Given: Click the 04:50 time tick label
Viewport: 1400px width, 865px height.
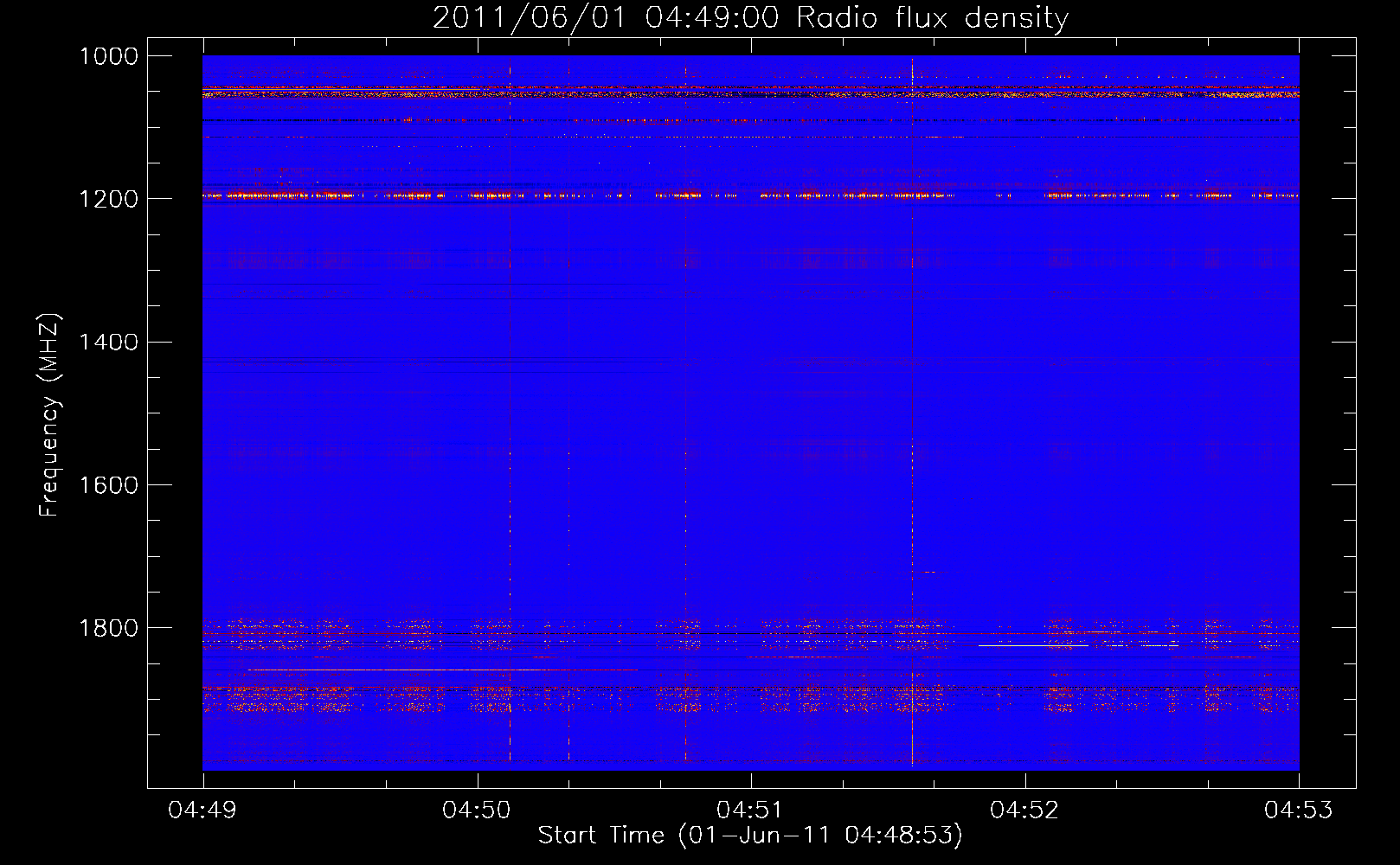Looking at the screenshot, I should (477, 811).
